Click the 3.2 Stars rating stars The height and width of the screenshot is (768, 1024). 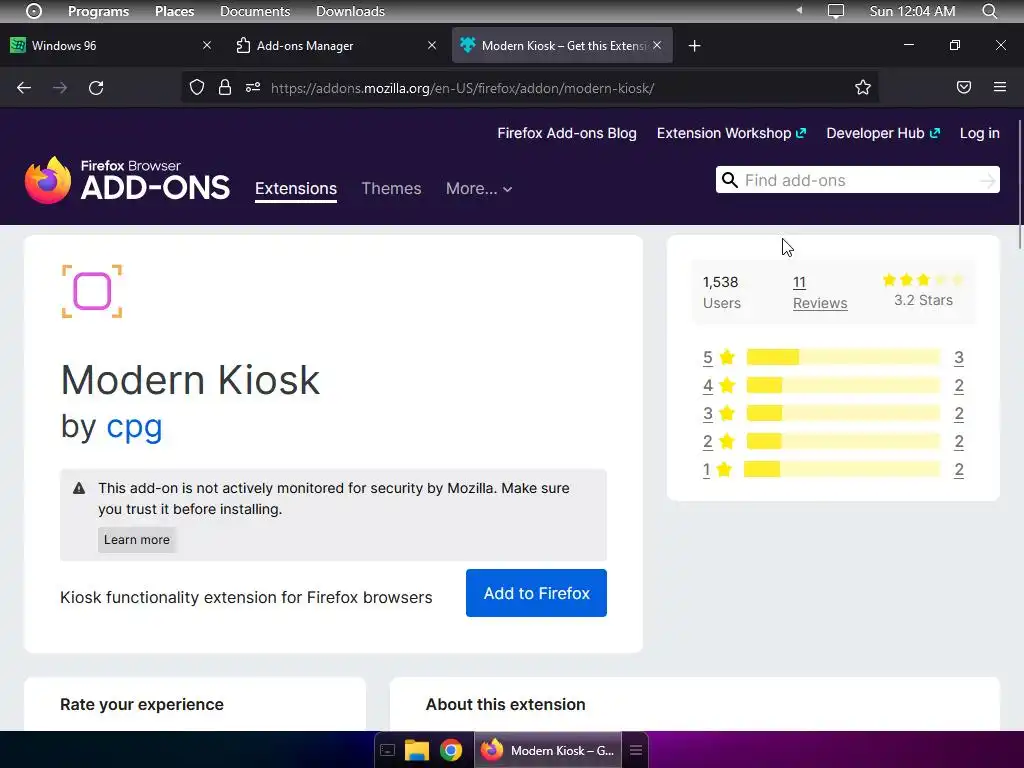(923, 280)
